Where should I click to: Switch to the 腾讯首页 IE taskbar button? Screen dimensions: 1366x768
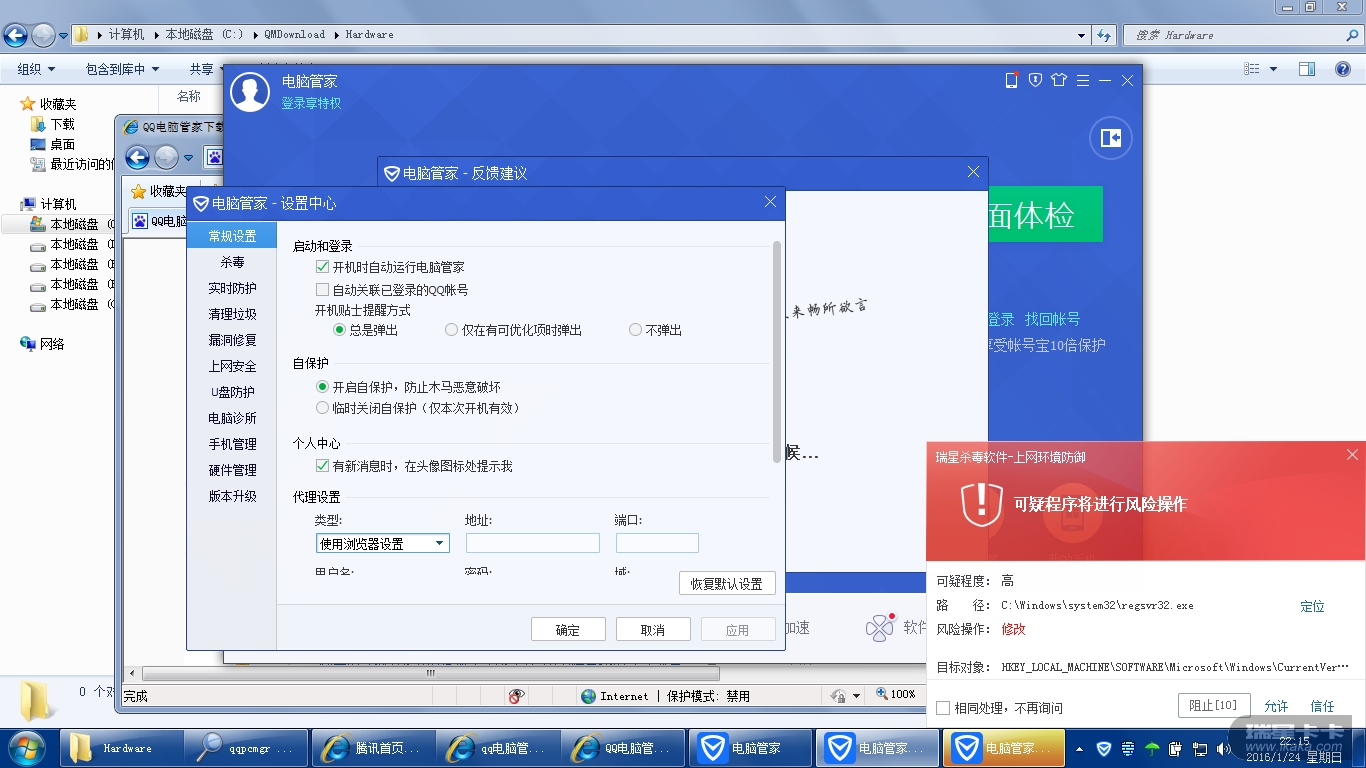pyautogui.click(x=372, y=748)
